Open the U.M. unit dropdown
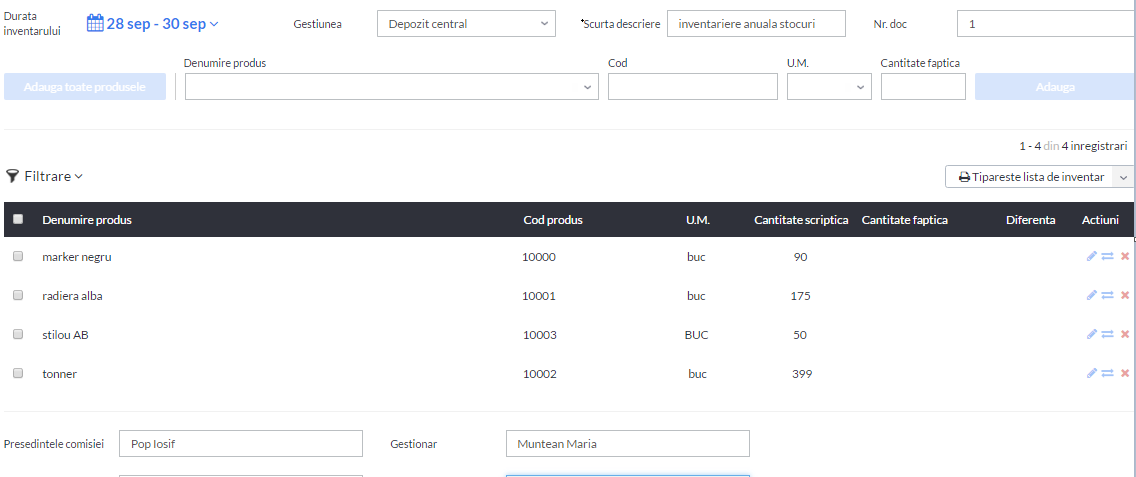The image size is (1136, 477). 830,87
